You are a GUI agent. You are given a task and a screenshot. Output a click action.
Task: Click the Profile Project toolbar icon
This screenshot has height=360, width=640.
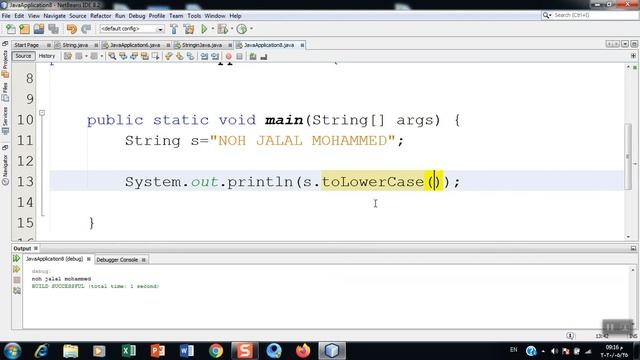pos(242,29)
